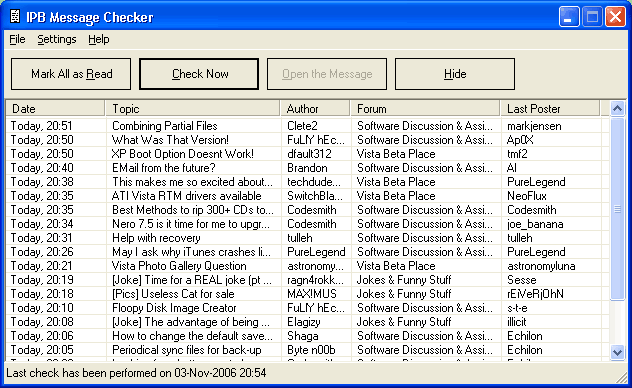Click the window resize grip in status bar
632x388 pixels.
(622, 378)
